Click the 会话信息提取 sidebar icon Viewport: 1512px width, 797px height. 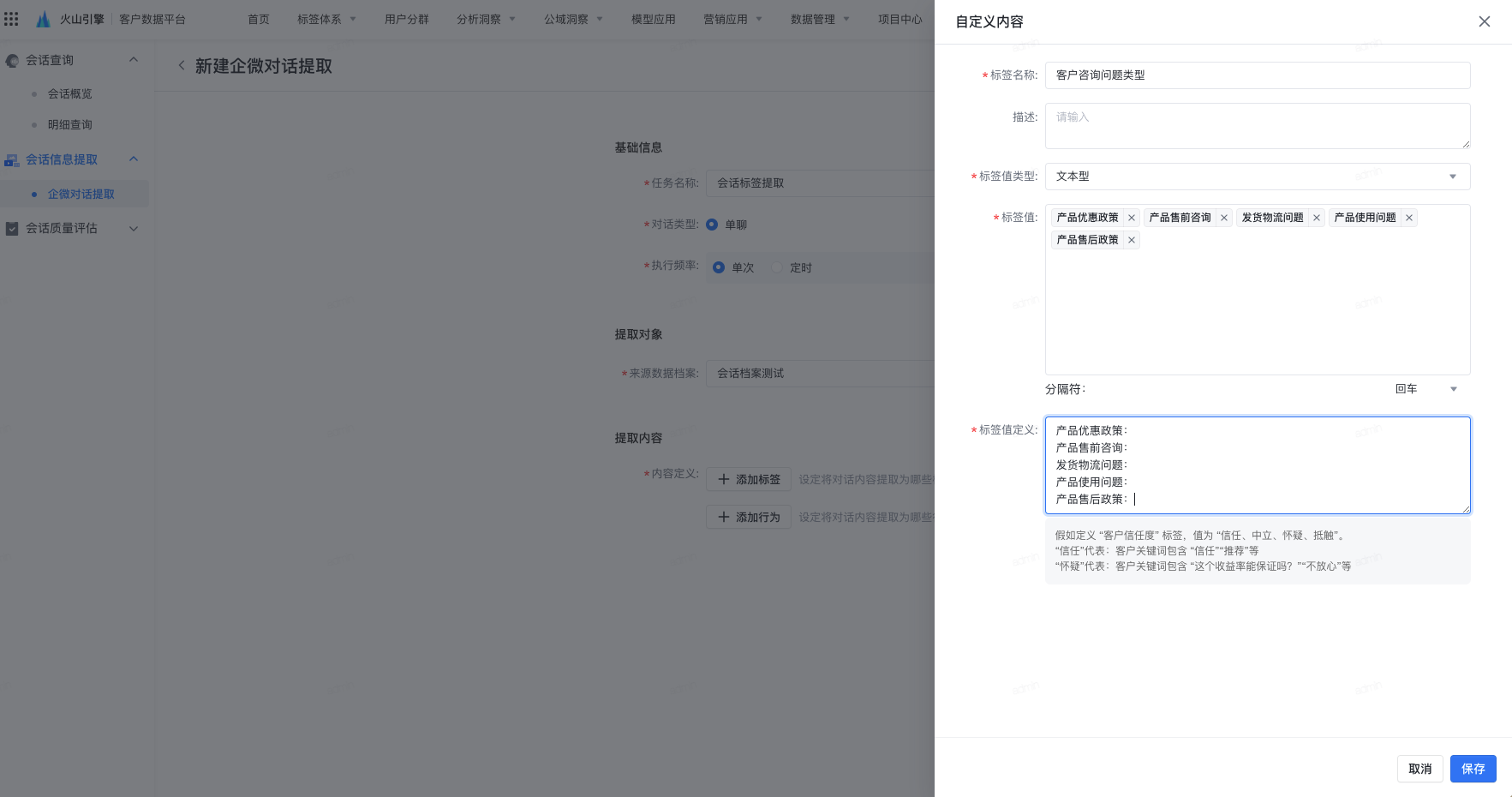tap(12, 160)
